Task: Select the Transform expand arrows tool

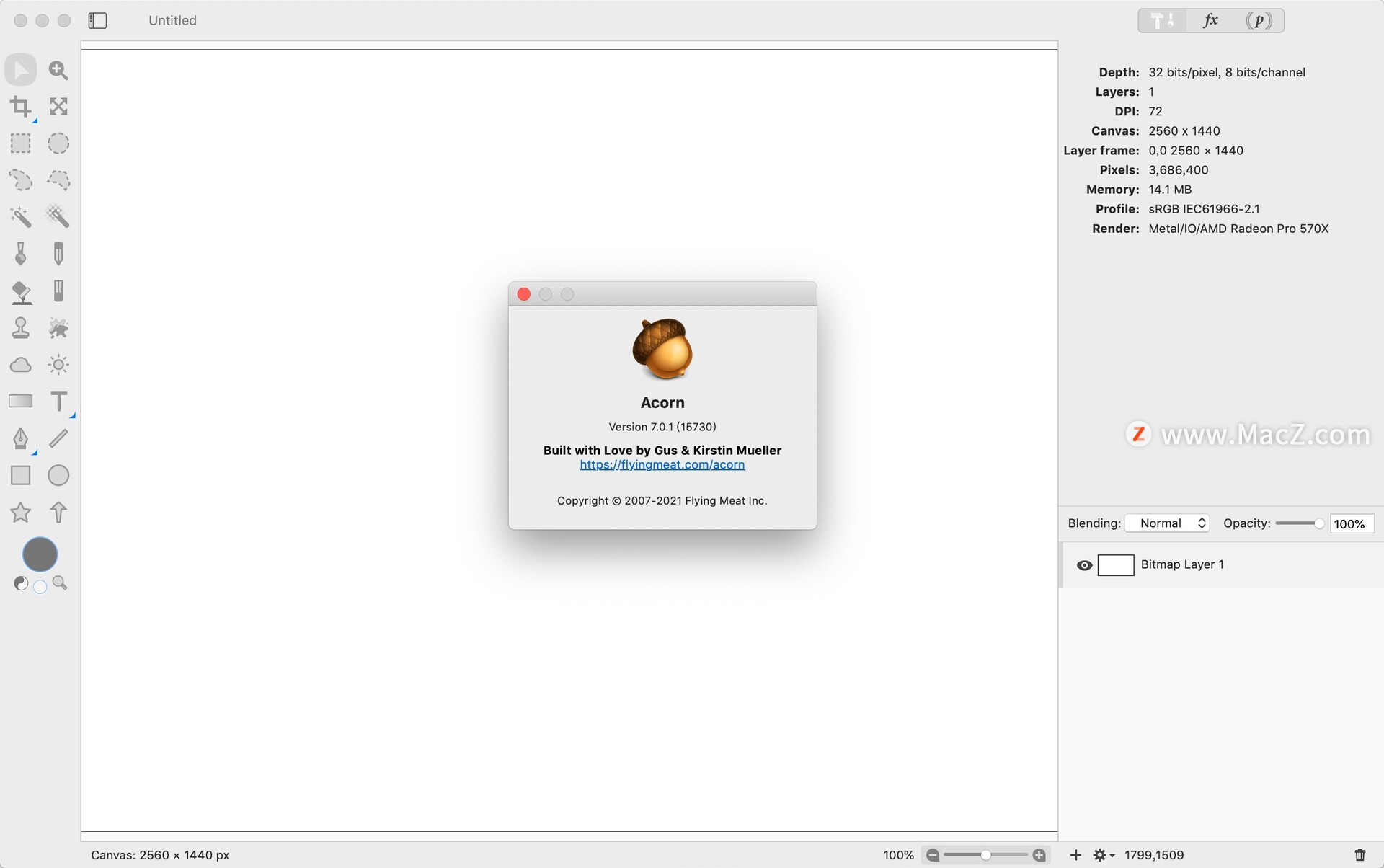Action: pos(58,107)
